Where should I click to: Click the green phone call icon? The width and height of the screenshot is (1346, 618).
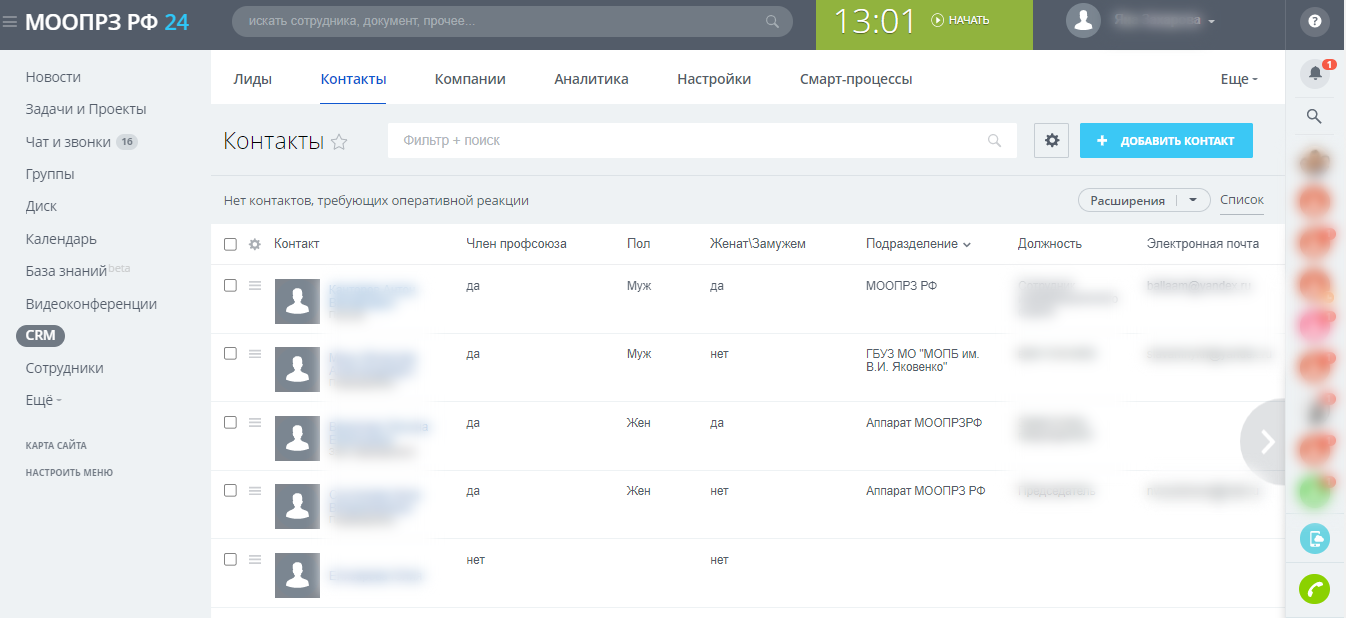1314,589
